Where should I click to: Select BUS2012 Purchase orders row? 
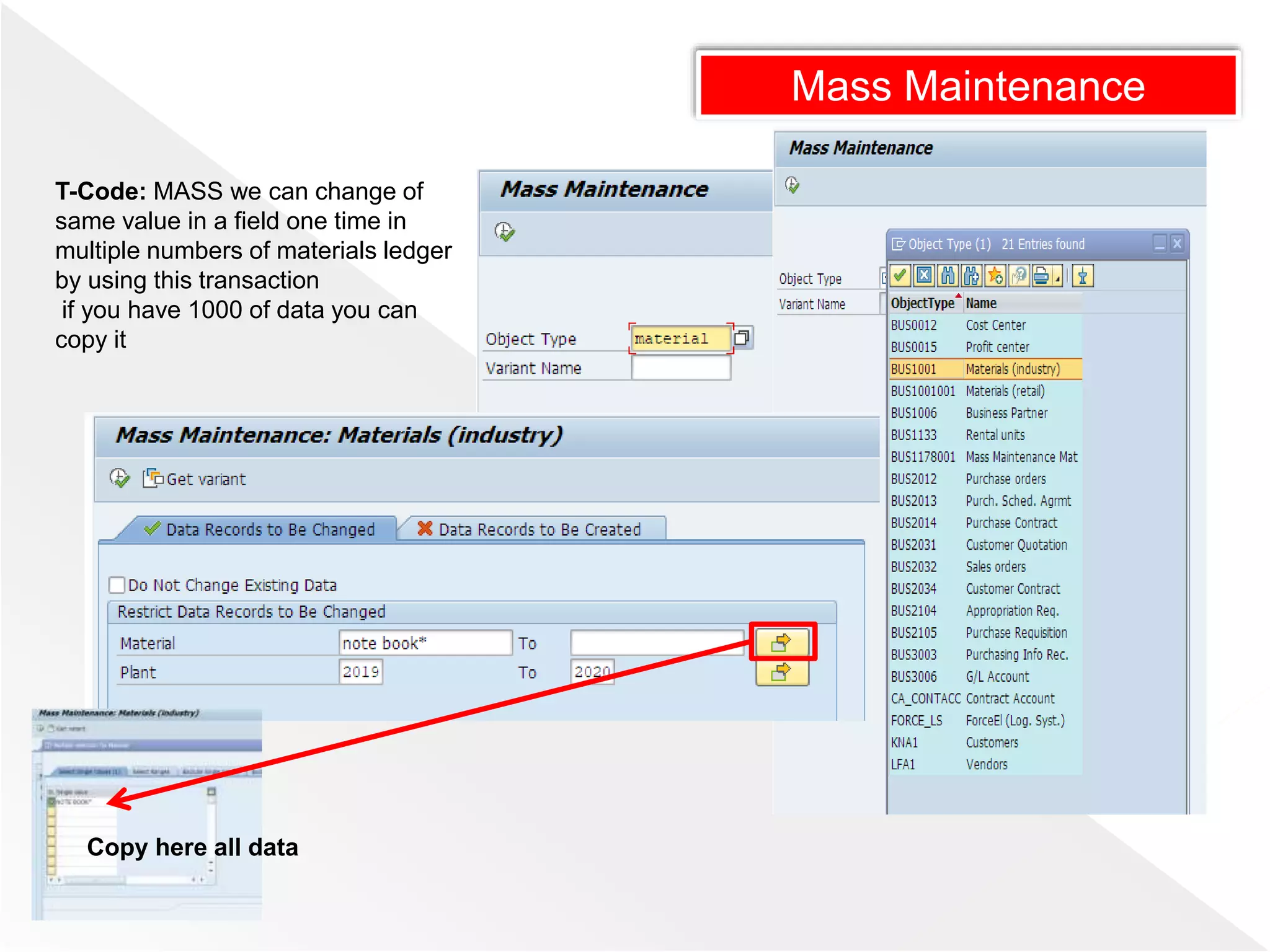[x=985, y=479]
